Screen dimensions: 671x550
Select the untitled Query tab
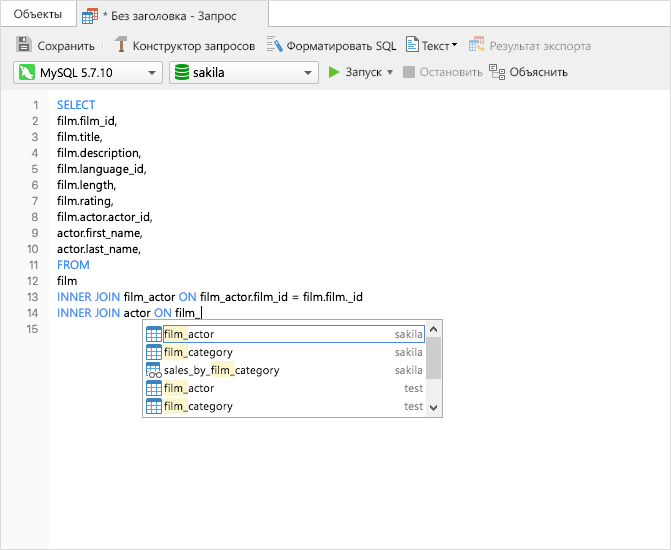pyautogui.click(x=169, y=17)
